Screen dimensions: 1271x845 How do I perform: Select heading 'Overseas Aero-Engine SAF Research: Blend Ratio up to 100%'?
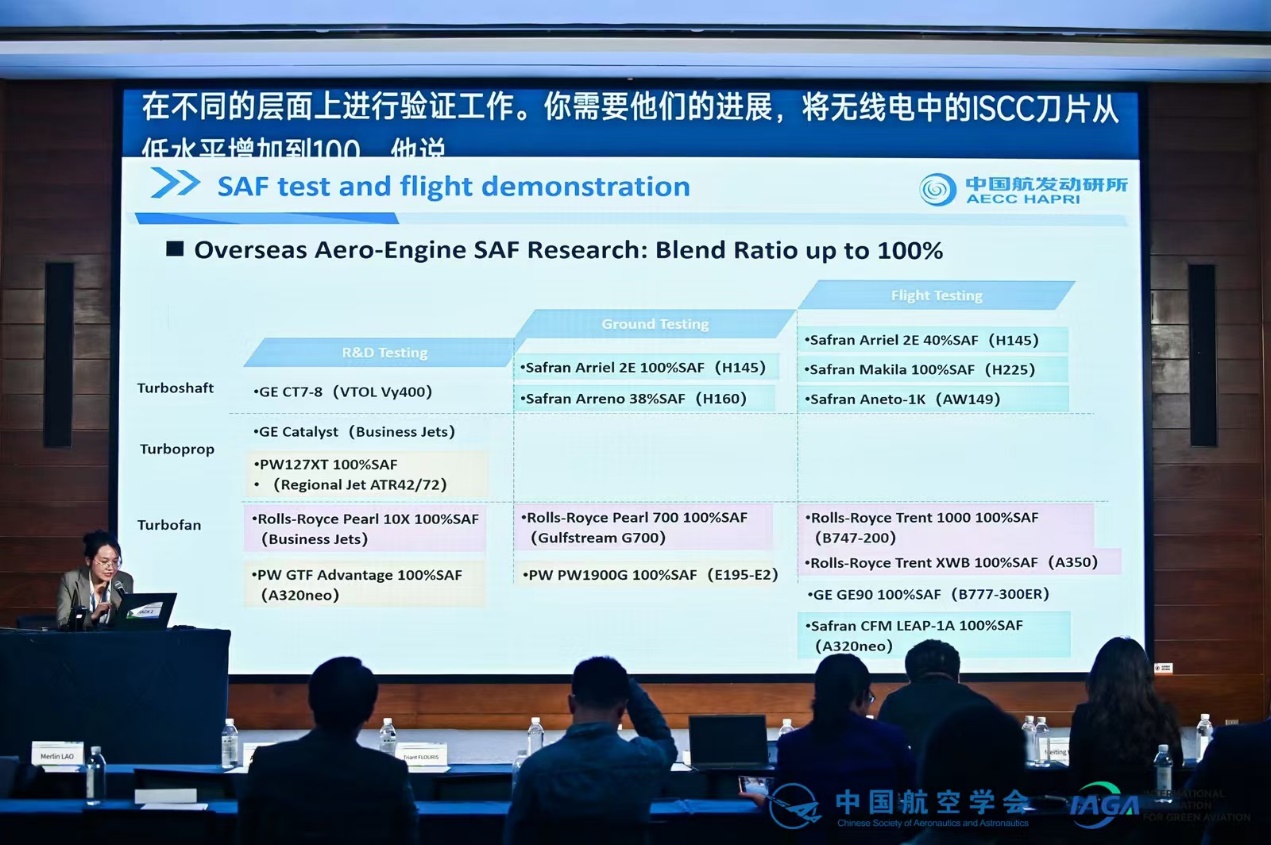pos(568,250)
